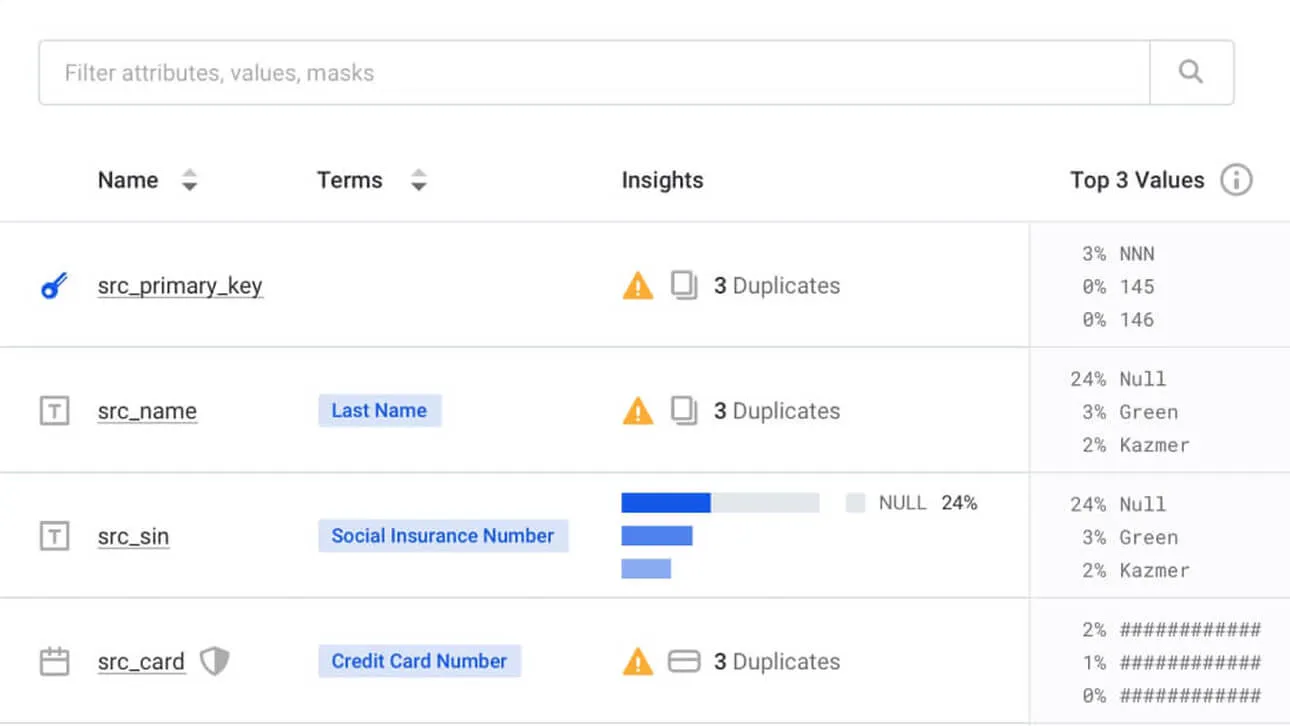Click the text type icon for src_name

[x=54, y=411]
